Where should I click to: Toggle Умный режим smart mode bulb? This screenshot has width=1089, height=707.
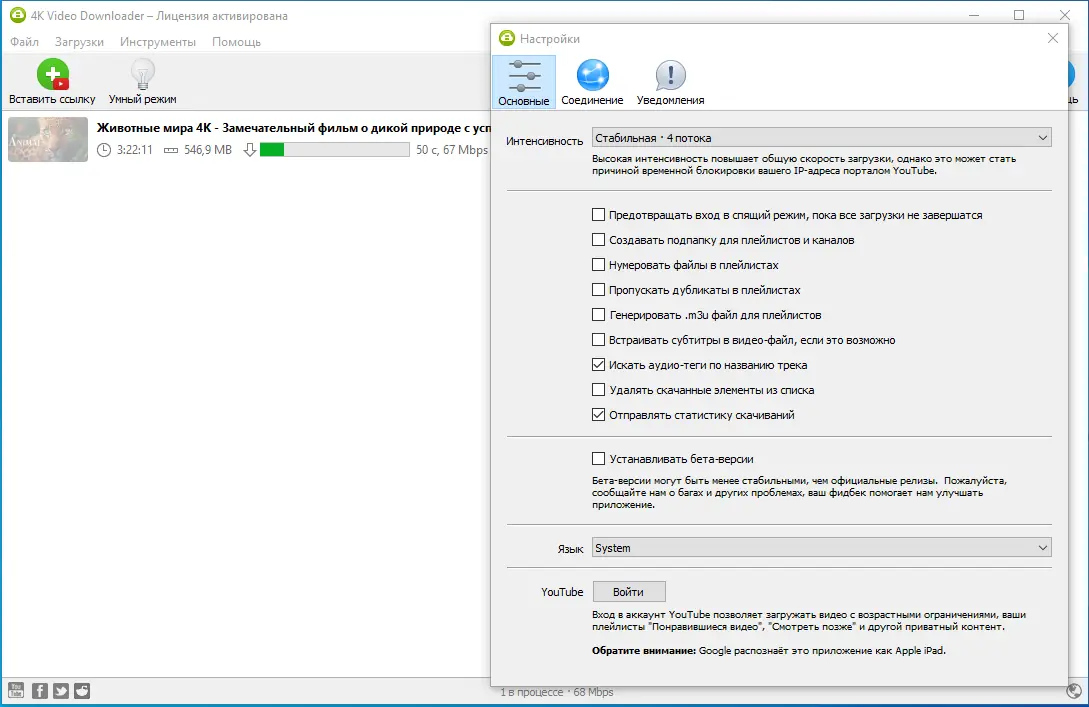142,74
